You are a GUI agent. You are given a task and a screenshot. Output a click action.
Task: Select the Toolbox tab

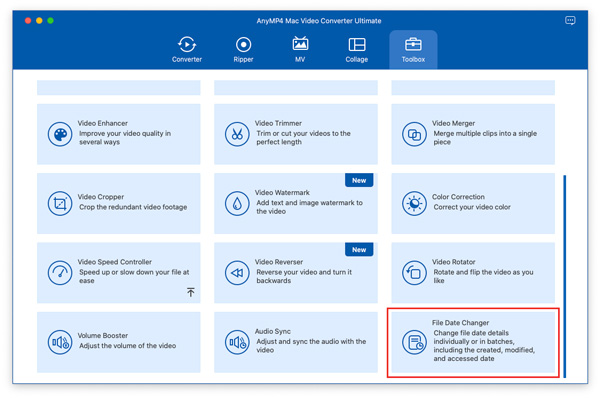click(413, 49)
